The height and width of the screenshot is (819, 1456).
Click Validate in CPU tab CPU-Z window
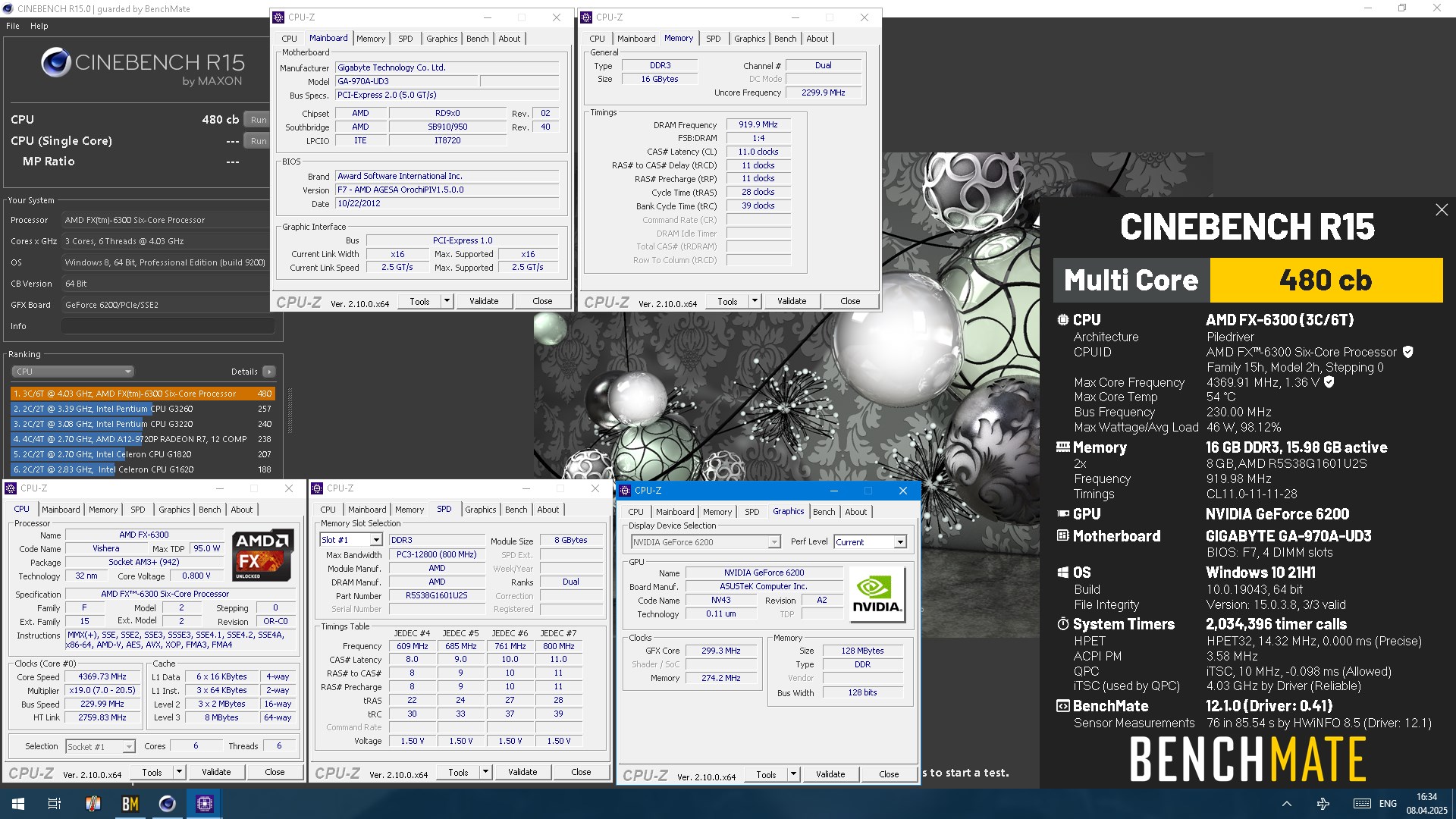(216, 772)
